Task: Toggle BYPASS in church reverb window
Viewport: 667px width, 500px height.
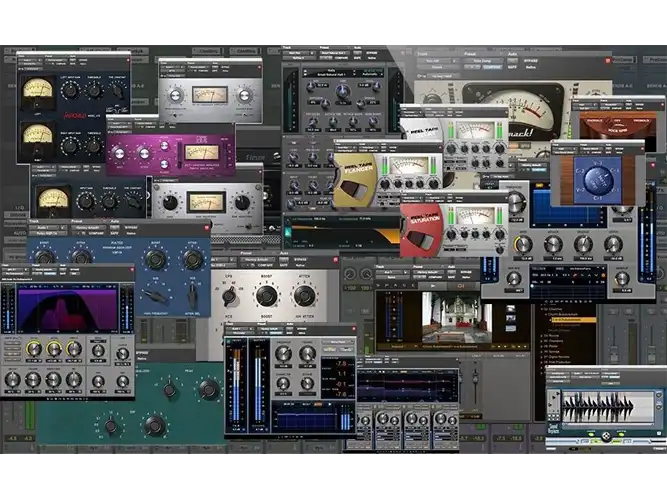Action: (x=466, y=272)
